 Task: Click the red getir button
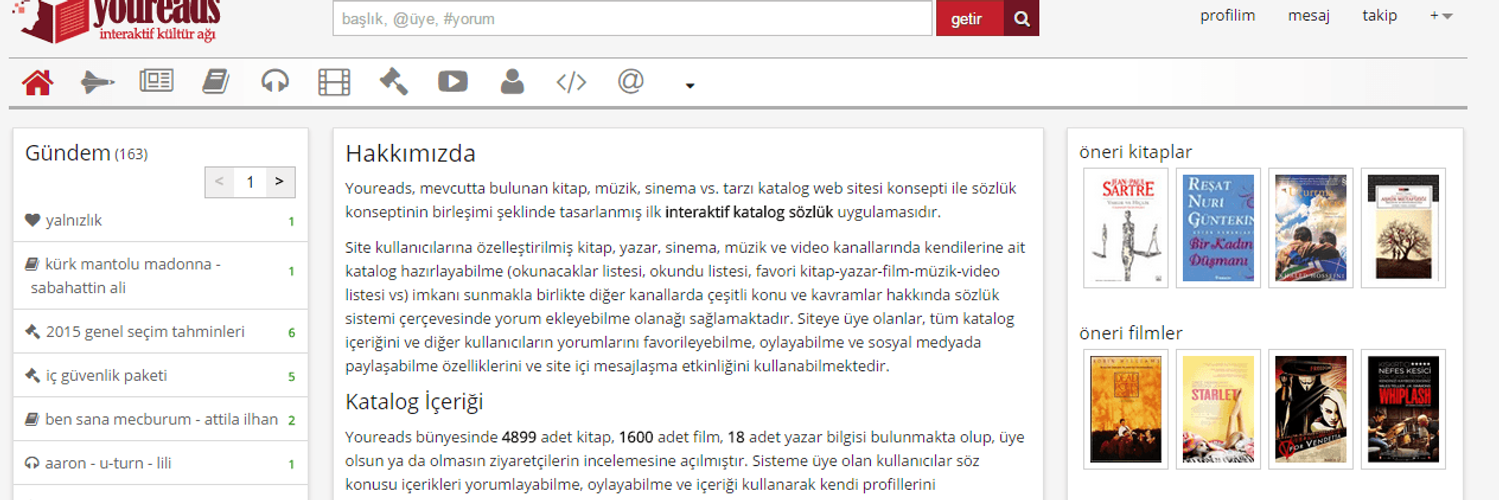click(967, 18)
